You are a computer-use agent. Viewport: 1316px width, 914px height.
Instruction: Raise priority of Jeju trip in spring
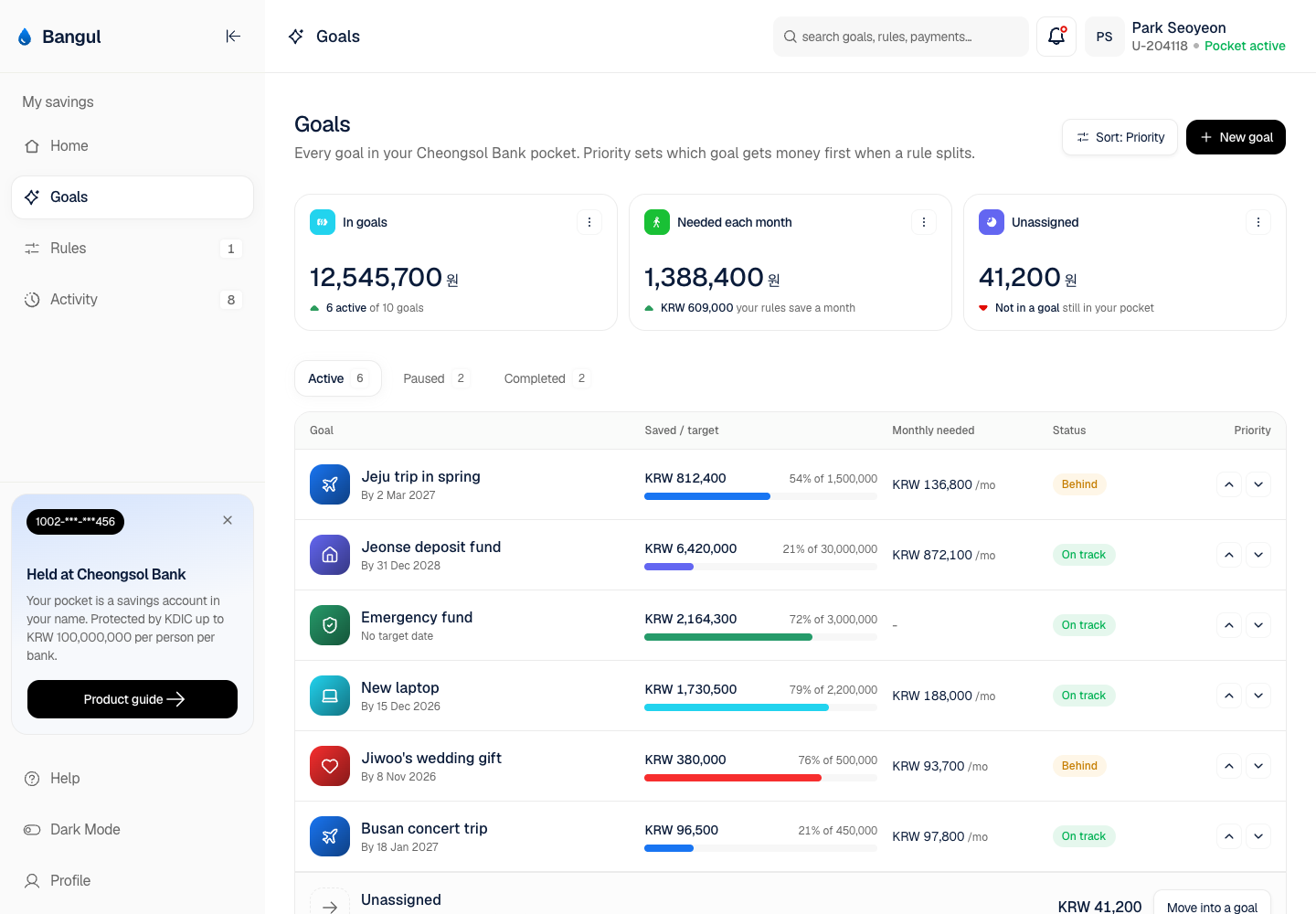1229,484
